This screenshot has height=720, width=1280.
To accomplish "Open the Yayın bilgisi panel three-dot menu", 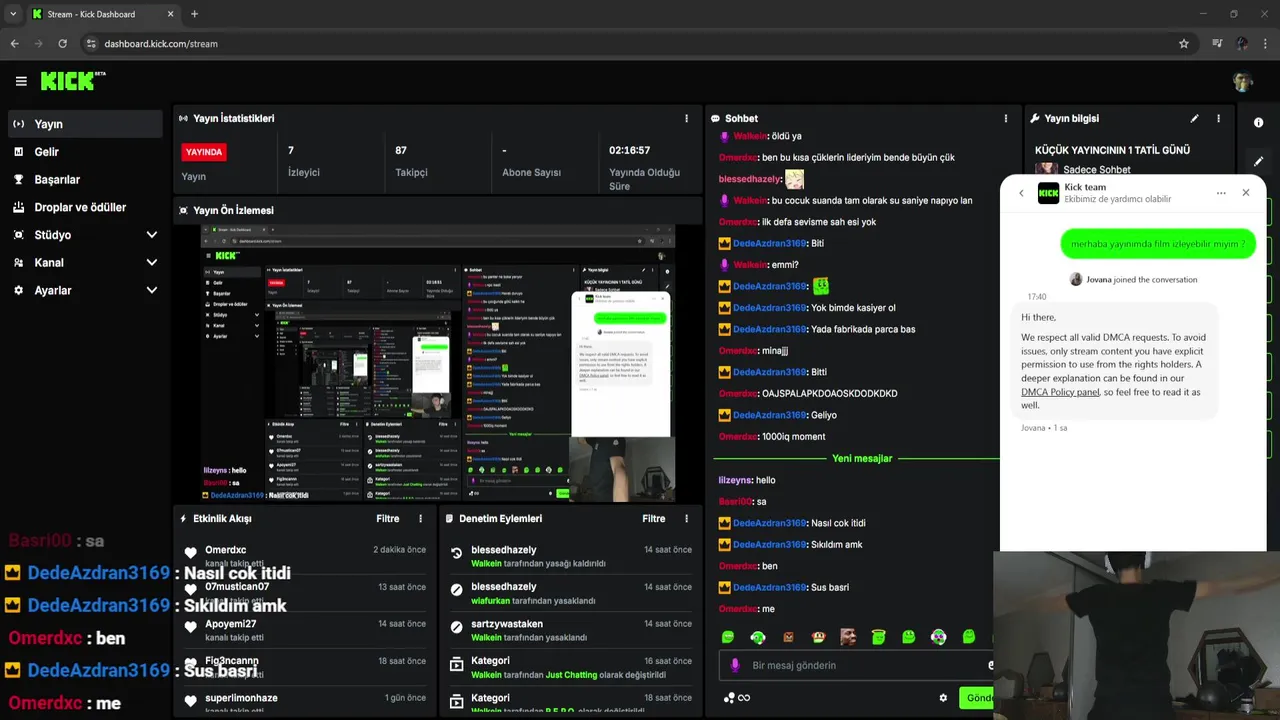I will 1218,118.
